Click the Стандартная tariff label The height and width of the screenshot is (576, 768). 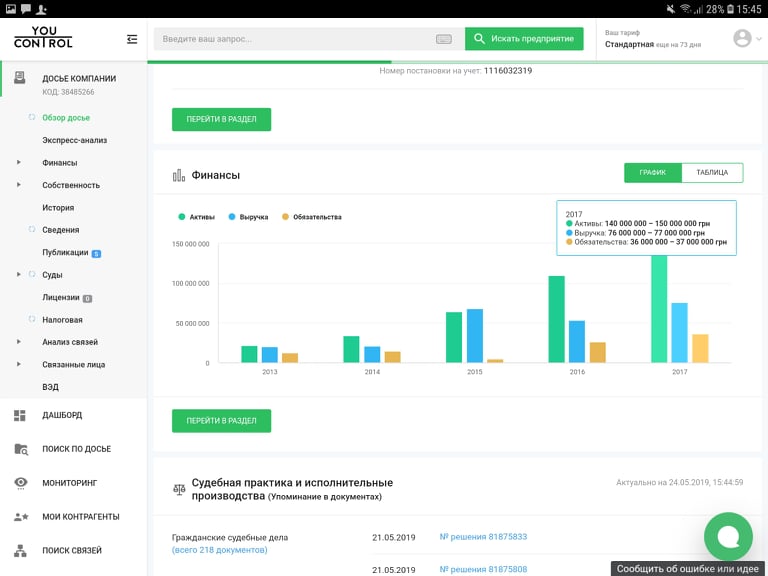(629, 44)
